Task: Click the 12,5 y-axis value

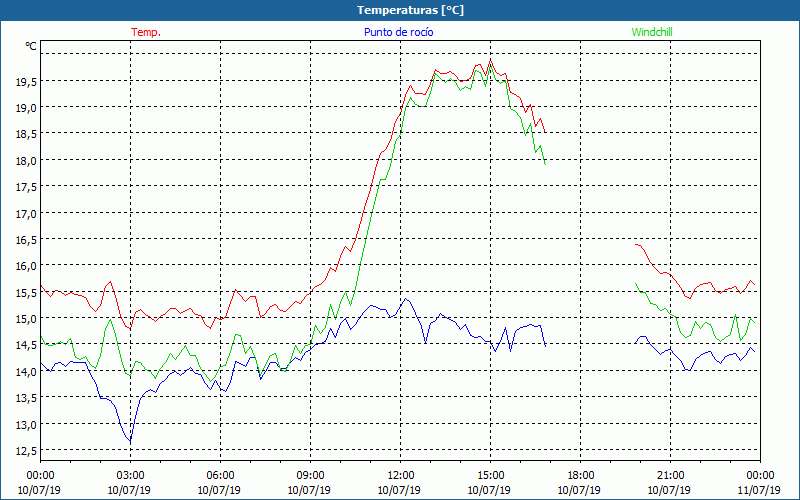Action: point(26,451)
